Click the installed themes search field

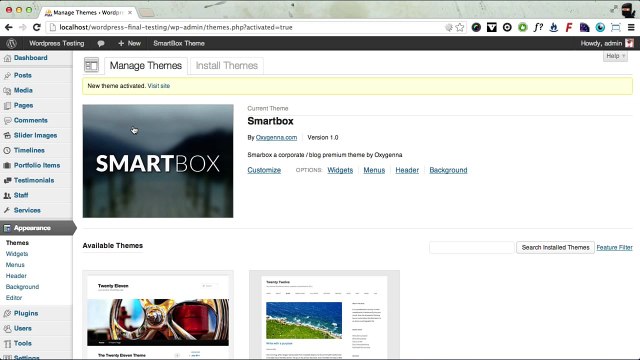471,248
